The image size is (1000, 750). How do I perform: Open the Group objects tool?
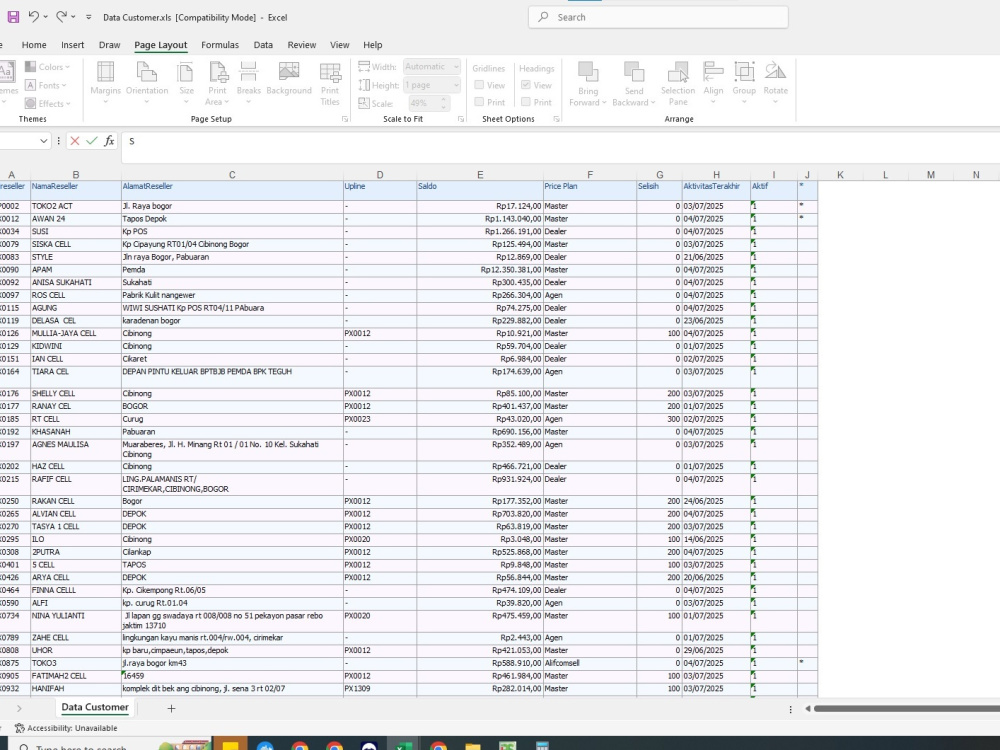(x=744, y=83)
